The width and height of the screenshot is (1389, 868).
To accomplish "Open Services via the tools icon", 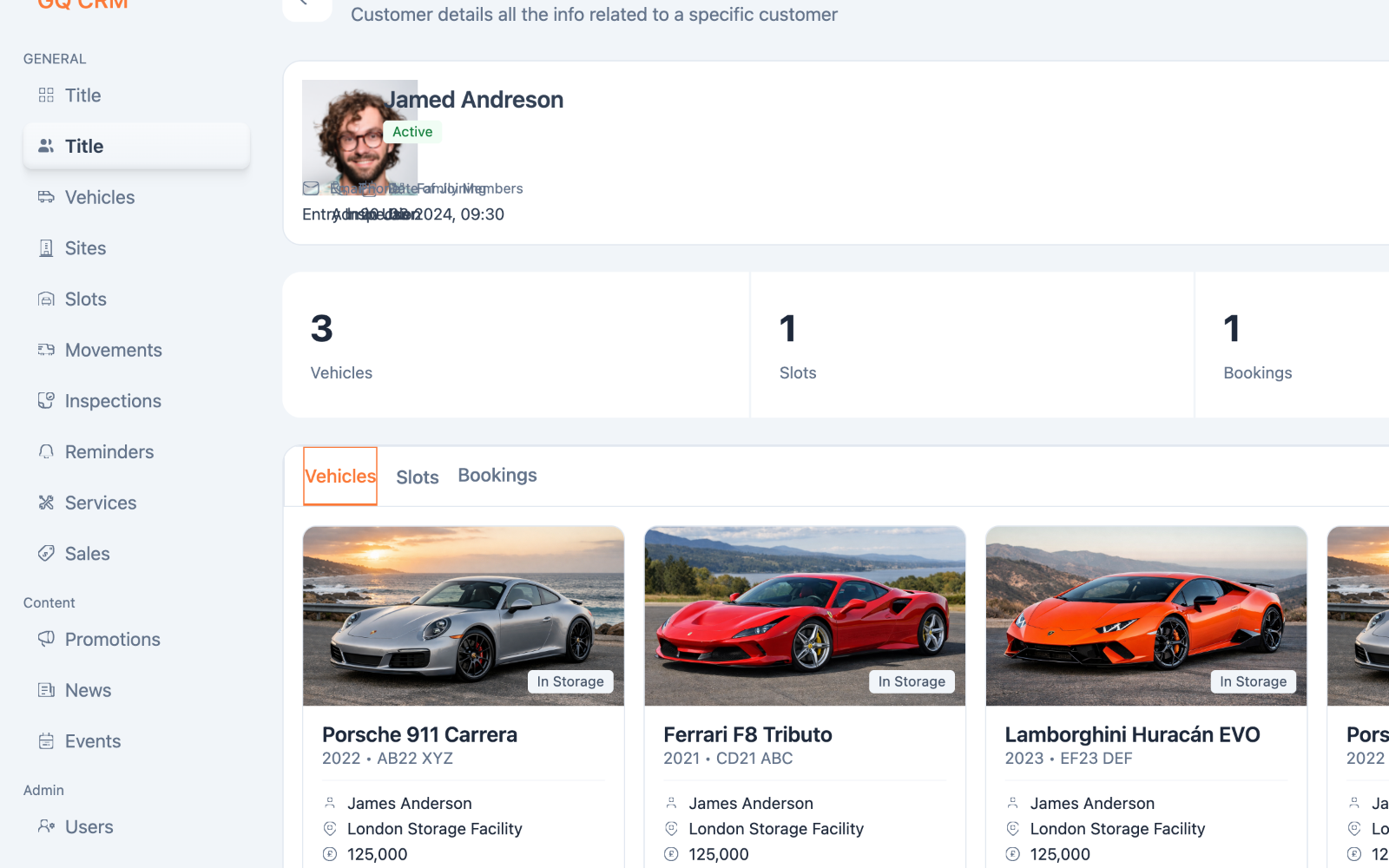I will [x=46, y=503].
